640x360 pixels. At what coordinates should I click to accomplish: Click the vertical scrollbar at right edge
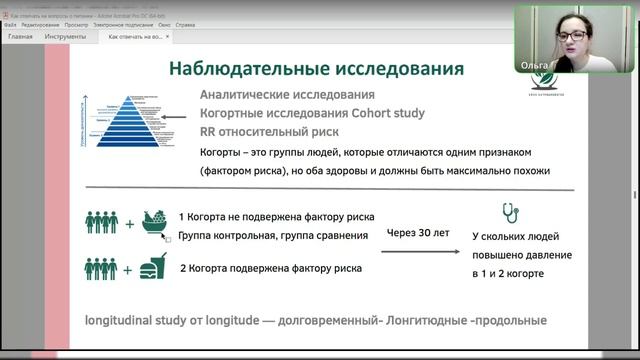point(635,195)
